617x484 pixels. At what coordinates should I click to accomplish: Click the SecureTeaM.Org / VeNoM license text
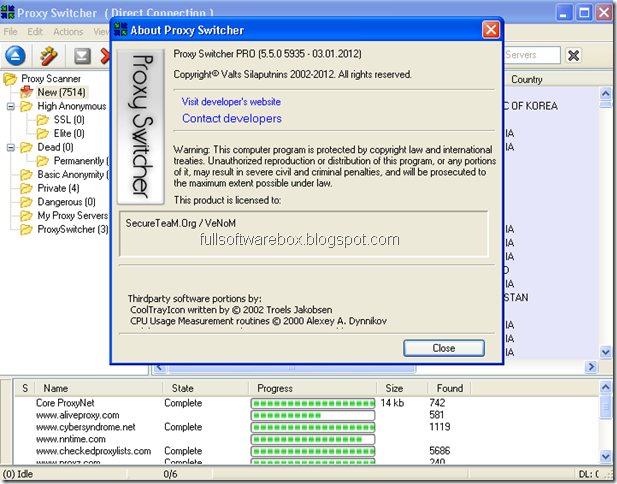tap(181, 224)
